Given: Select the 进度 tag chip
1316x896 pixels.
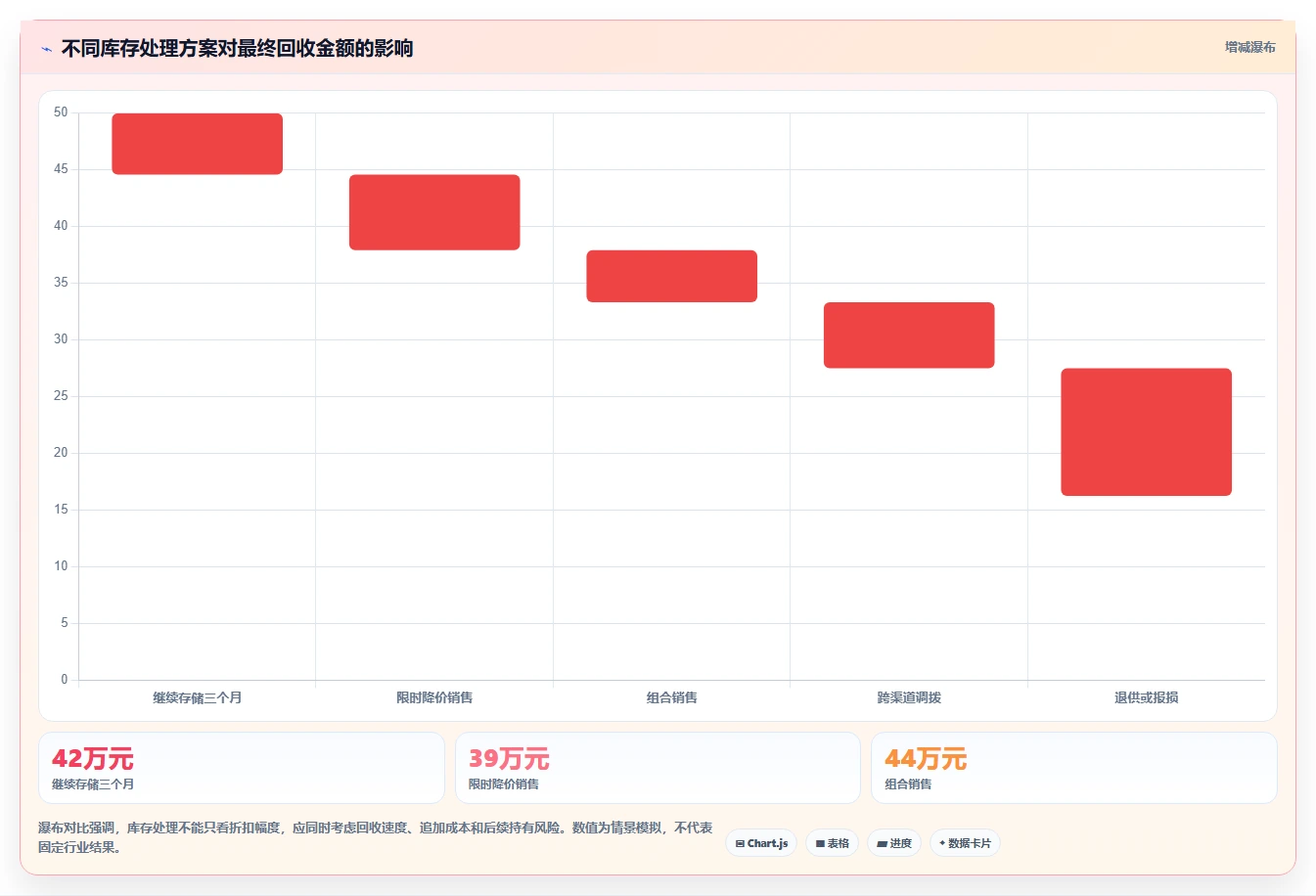Looking at the screenshot, I should point(894,843).
